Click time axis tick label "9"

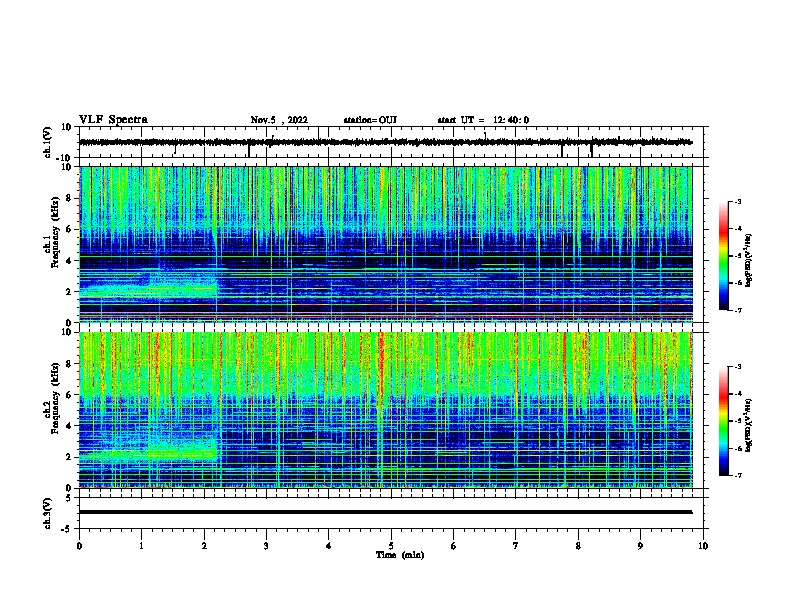pyautogui.click(x=640, y=546)
